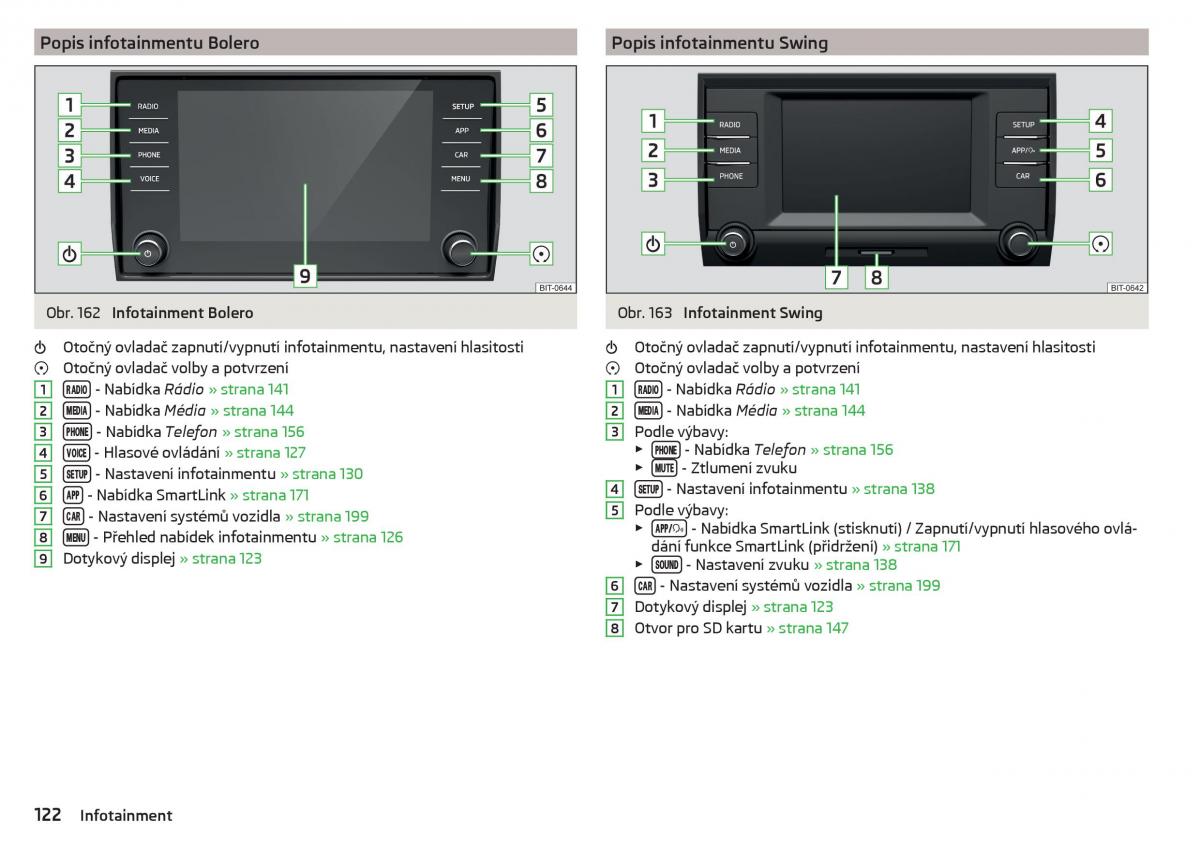Click the selection knob on the Swing unit
Viewport: 1200px width, 845px height.
tap(1018, 241)
